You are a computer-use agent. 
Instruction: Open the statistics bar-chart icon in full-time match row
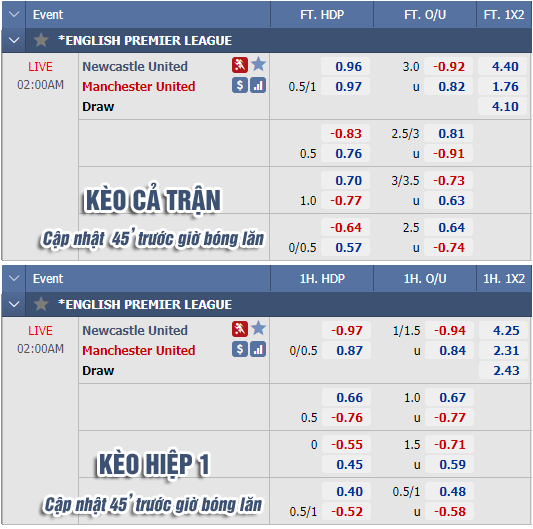click(x=258, y=85)
